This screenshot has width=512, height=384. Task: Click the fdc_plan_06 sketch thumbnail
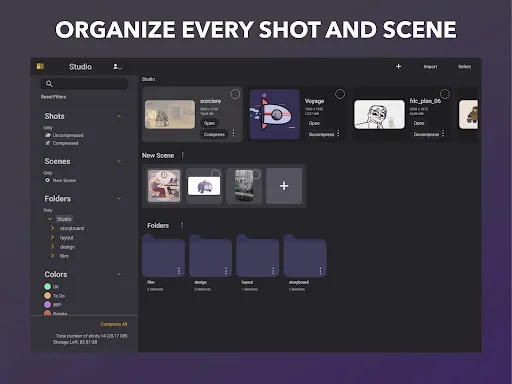[379, 114]
